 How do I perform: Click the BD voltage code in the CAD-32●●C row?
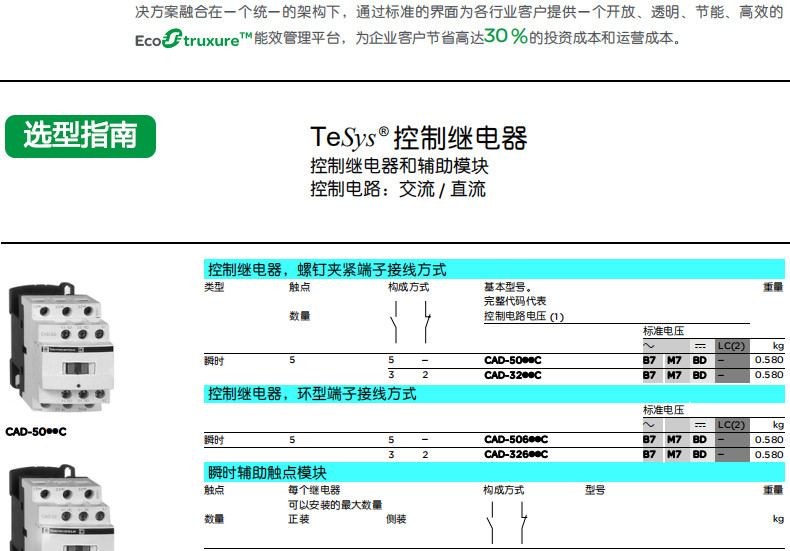point(700,375)
